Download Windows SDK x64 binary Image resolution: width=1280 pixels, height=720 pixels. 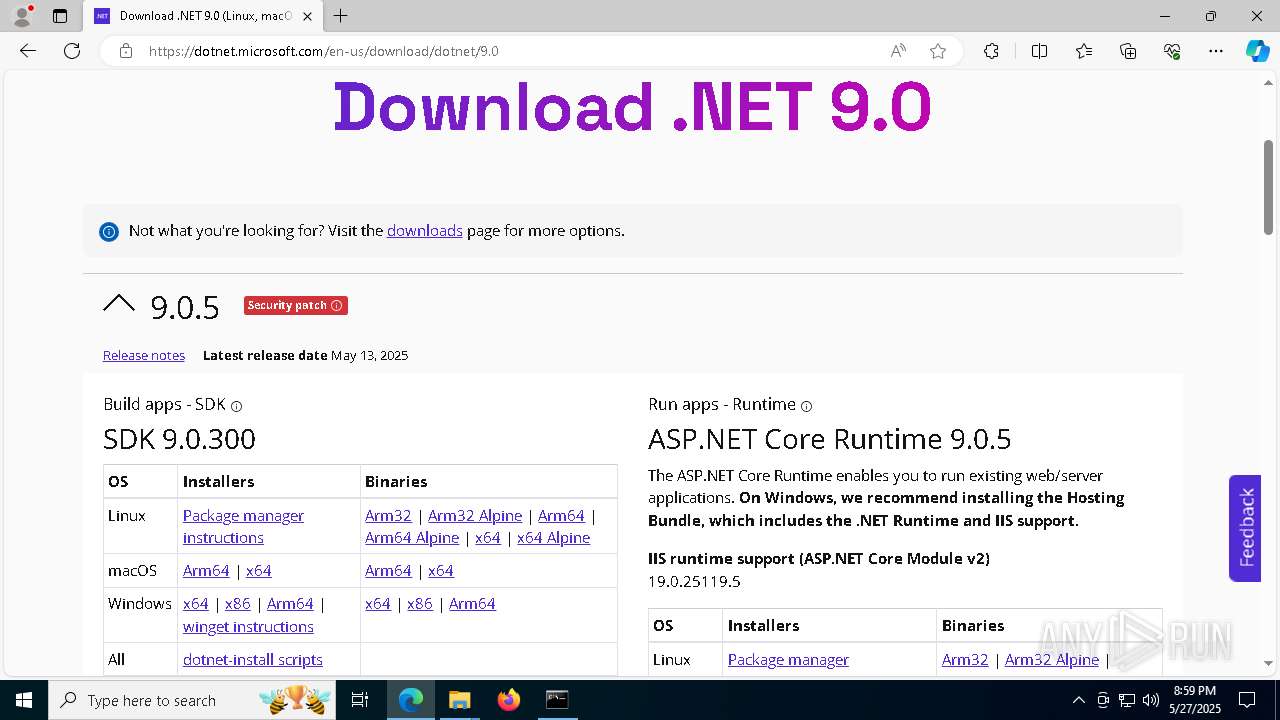click(x=378, y=604)
